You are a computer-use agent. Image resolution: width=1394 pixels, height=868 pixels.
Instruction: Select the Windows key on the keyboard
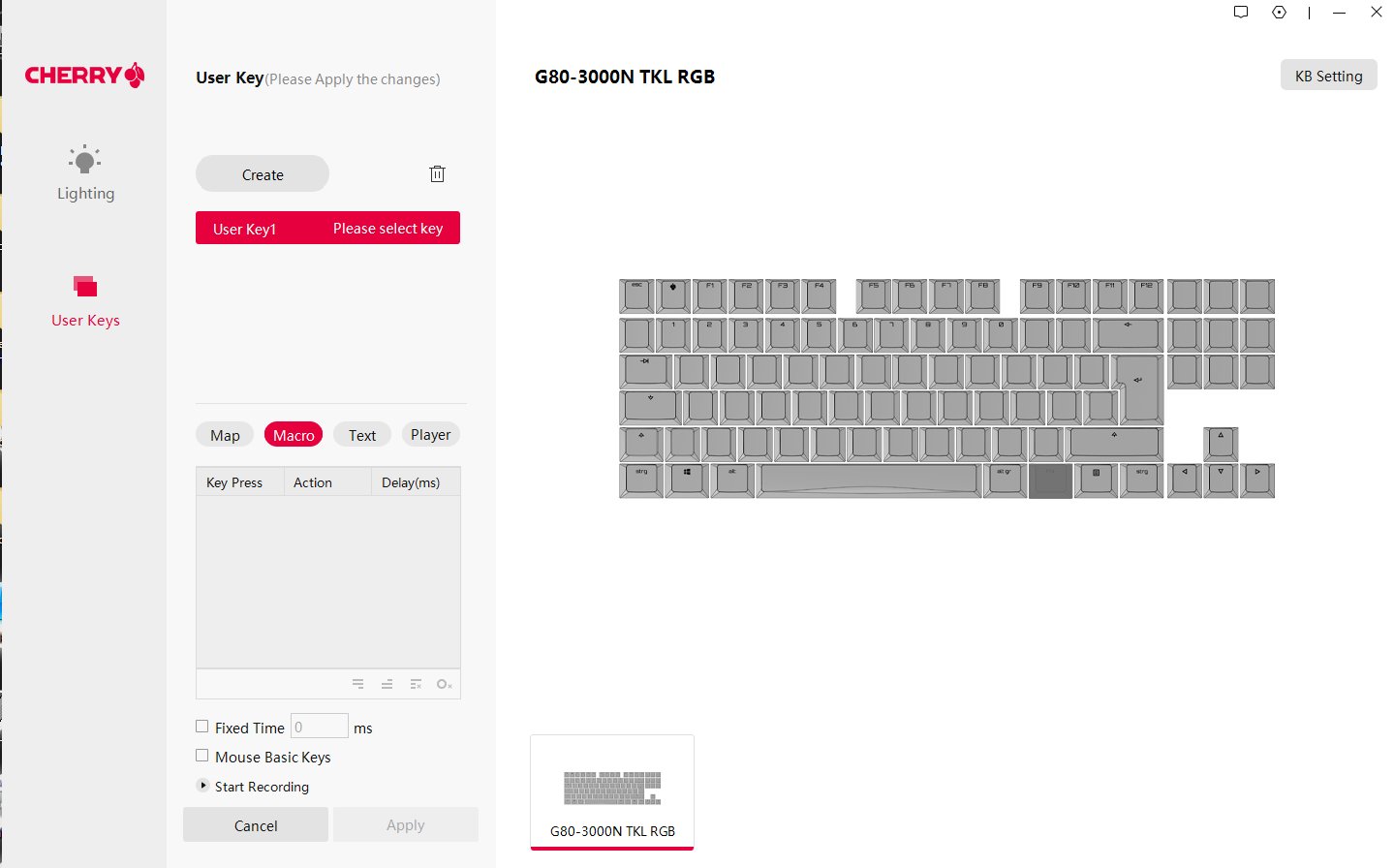(688, 480)
